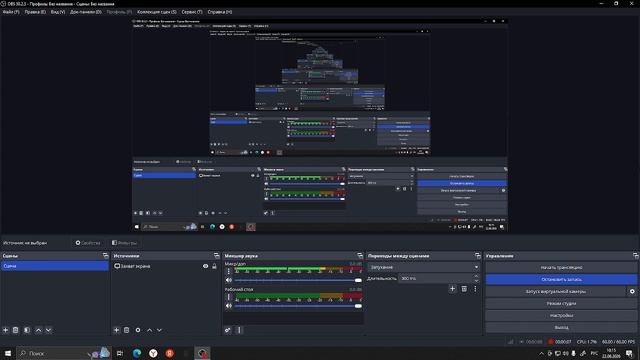The image size is (640, 360).
Task: Remove selected scene using trash icon
Action: pyautogui.click(x=16, y=330)
